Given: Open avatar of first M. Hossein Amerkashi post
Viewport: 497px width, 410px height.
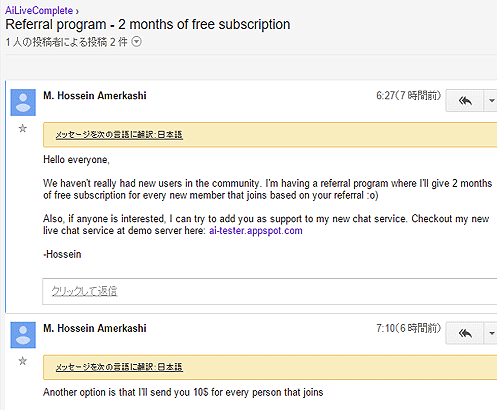Looking at the screenshot, I should 23,102.
